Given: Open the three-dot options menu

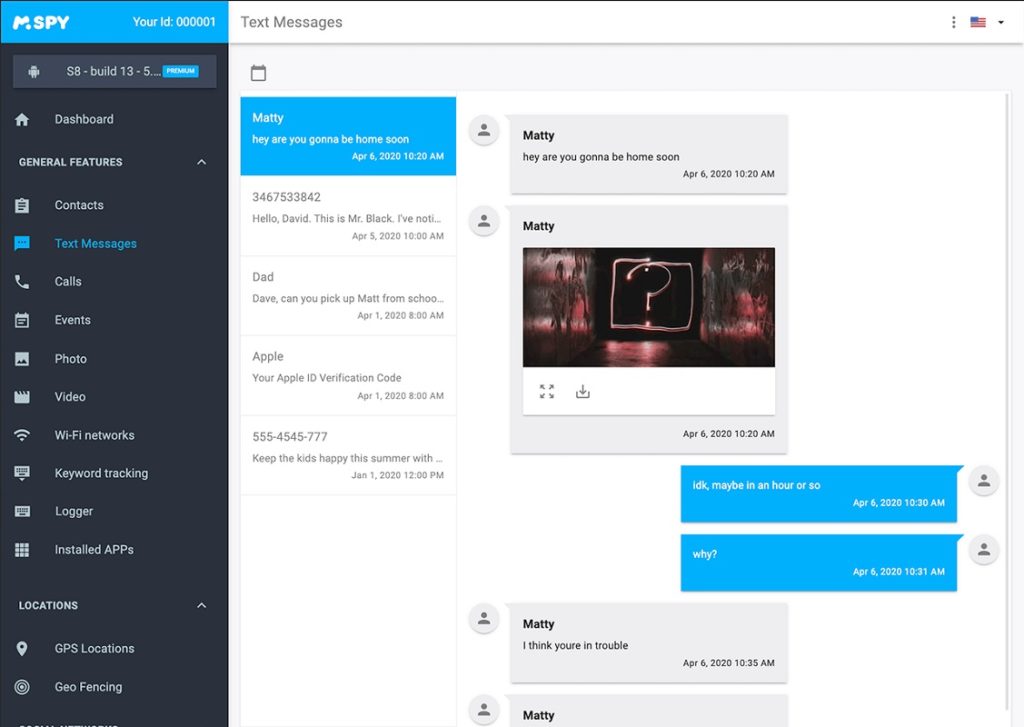Looking at the screenshot, I should point(953,22).
